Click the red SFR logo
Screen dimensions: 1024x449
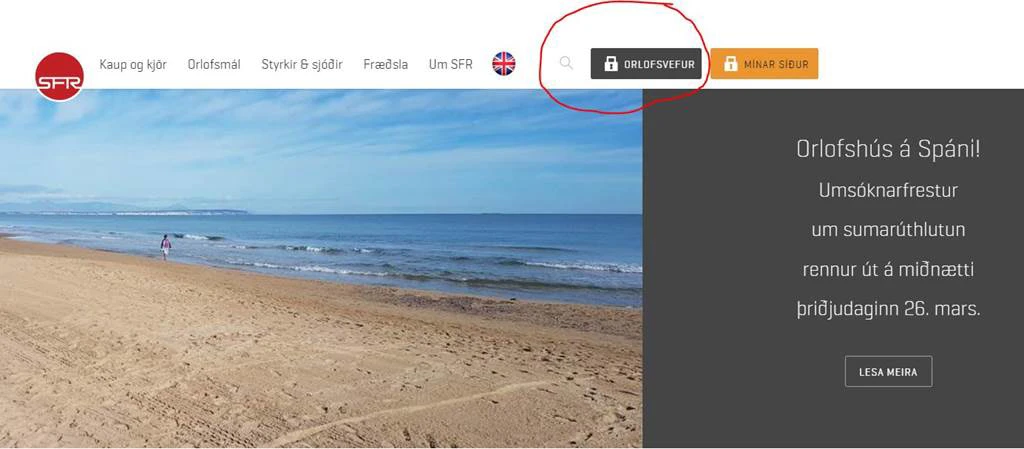pos(59,76)
